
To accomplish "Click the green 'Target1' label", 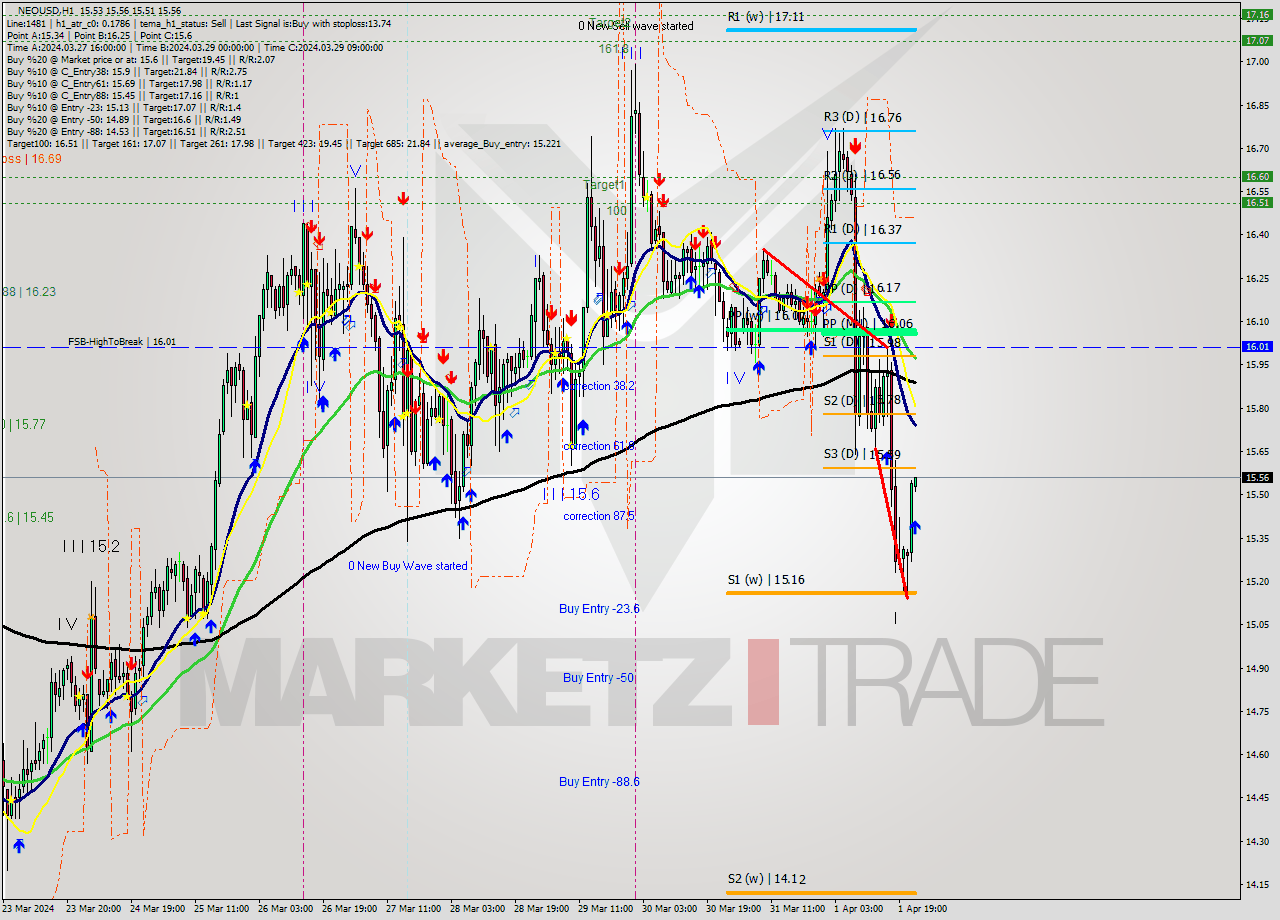I will tap(604, 185).
